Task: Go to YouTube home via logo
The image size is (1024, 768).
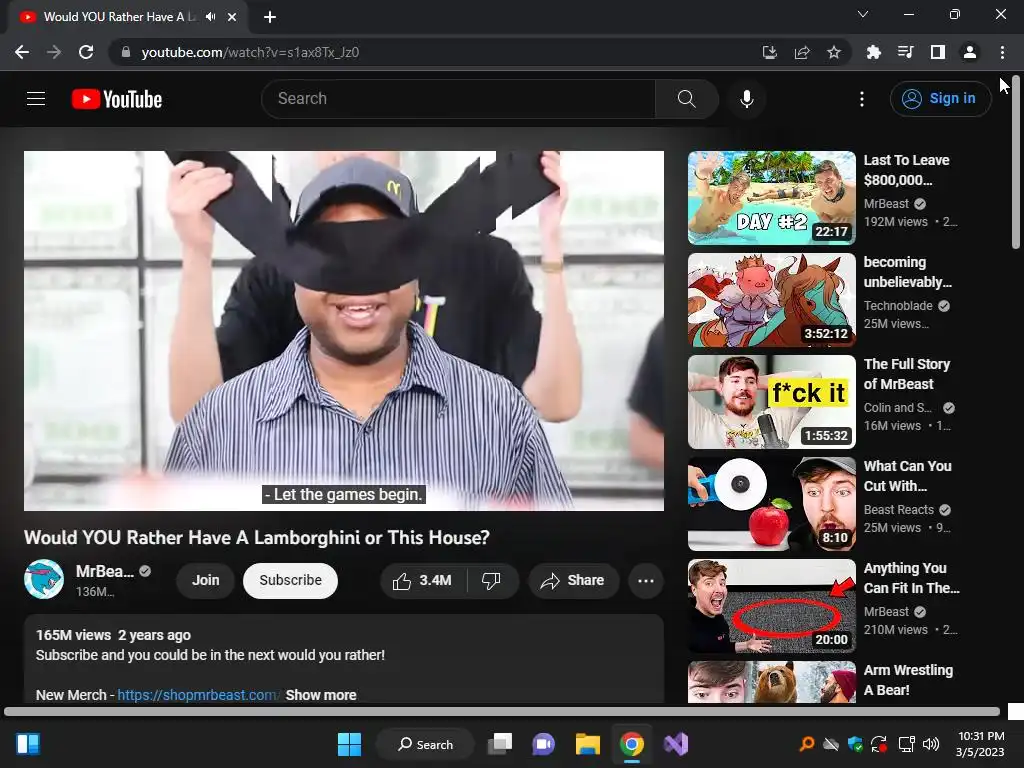Action: [117, 99]
